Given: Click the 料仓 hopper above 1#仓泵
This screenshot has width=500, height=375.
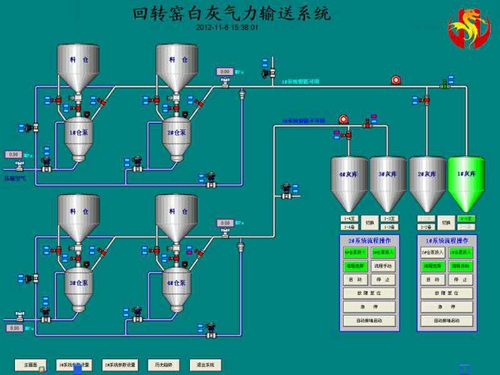Looking at the screenshot, I should (78, 68).
